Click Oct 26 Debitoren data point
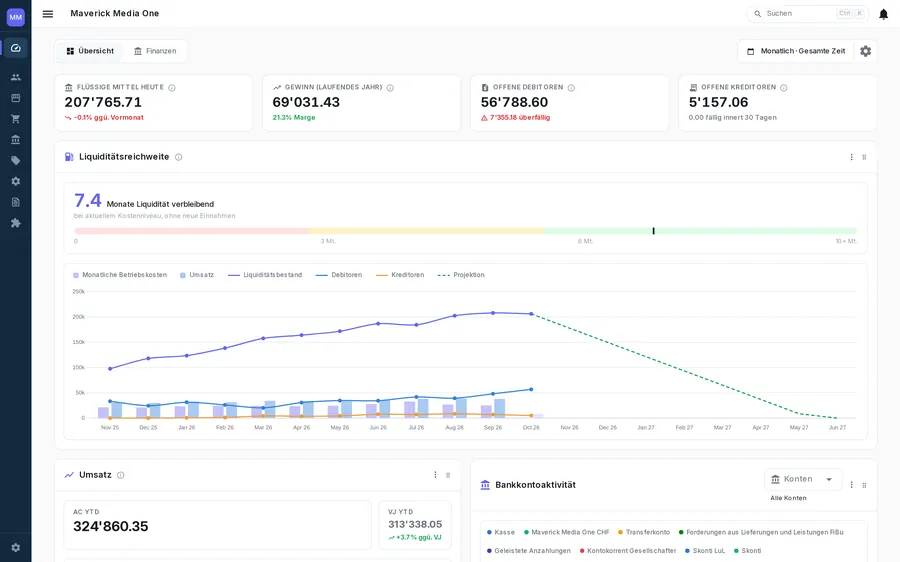This screenshot has width=900, height=562. pos(531,390)
